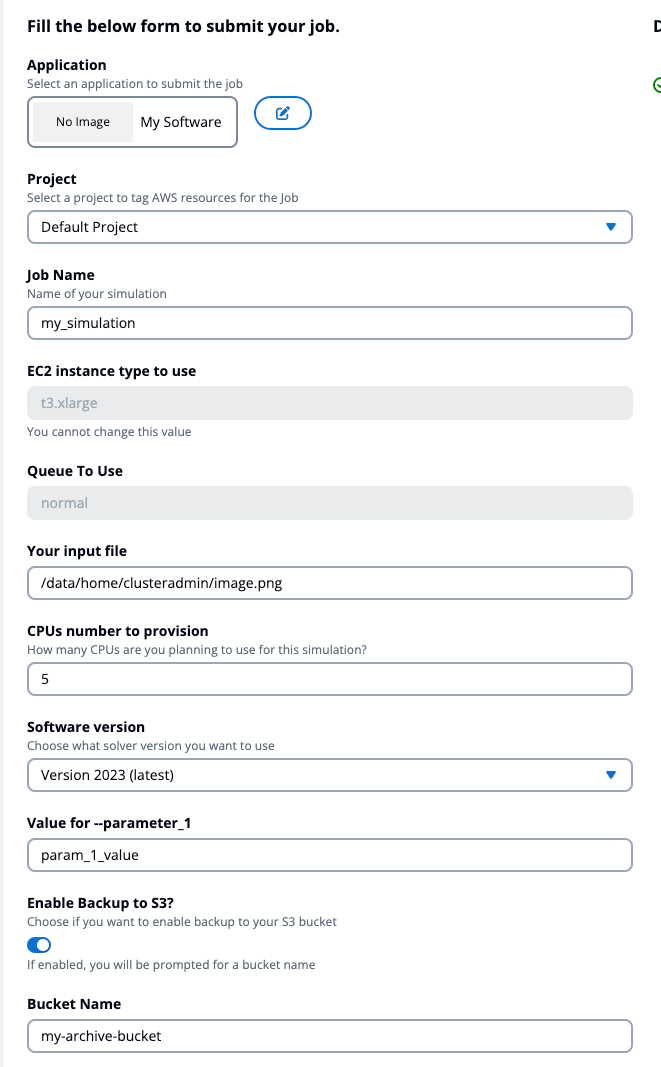The width and height of the screenshot is (661, 1067).
Task: Click the Job Name label text
Action: click(x=61, y=275)
